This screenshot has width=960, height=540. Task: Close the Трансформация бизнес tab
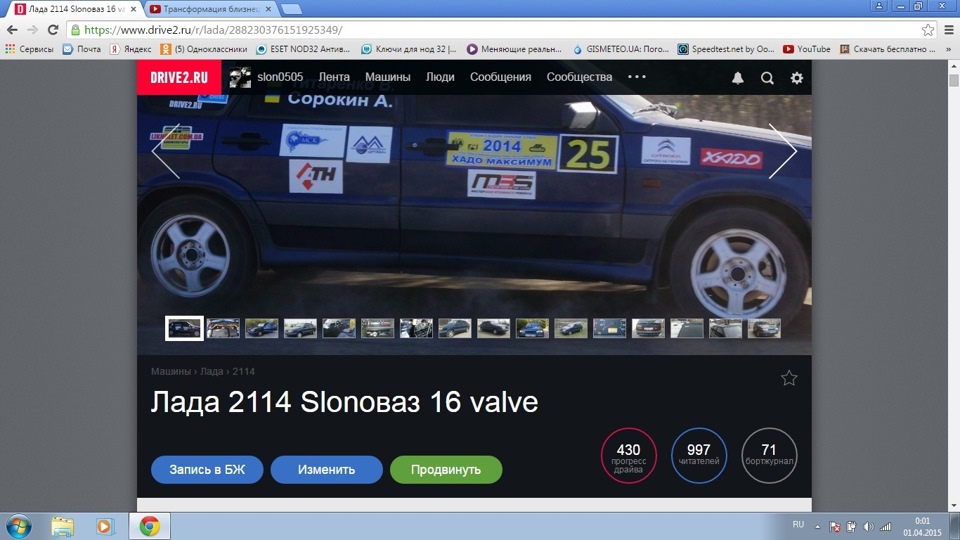(268, 9)
